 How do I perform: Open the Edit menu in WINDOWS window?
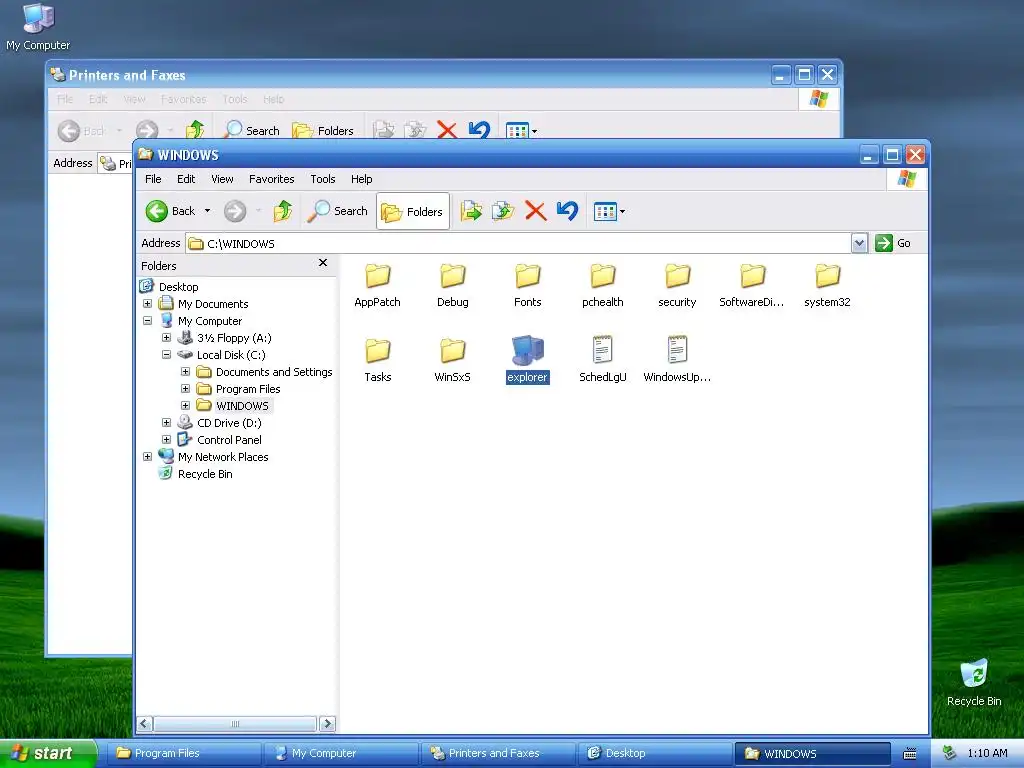point(186,179)
